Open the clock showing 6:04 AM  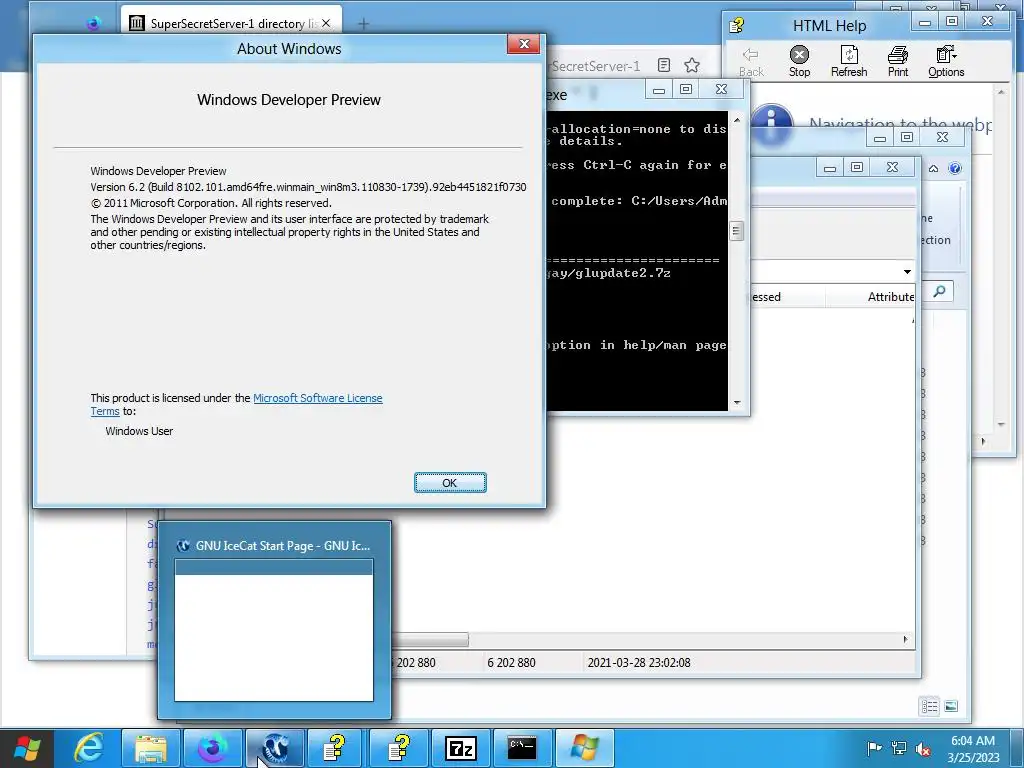point(973,748)
